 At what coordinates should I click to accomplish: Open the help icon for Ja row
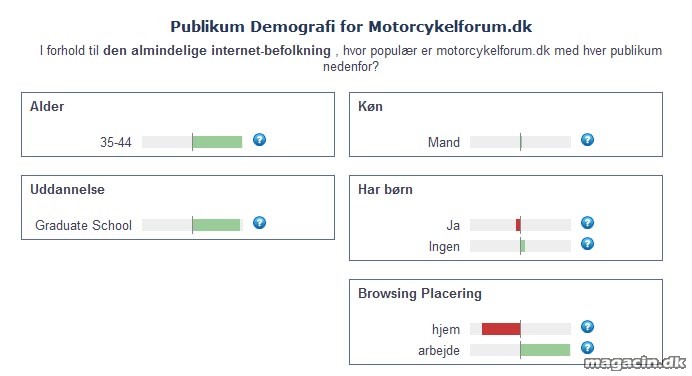[x=587, y=223]
